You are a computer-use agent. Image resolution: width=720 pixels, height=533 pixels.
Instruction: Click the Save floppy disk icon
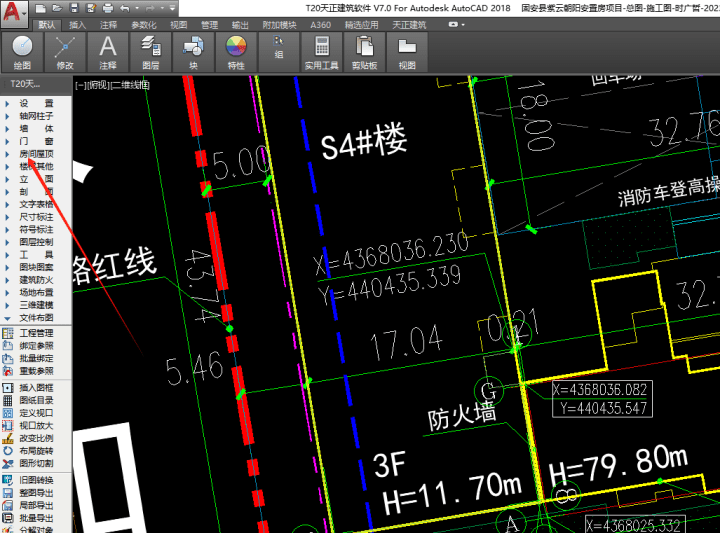[74, 8]
